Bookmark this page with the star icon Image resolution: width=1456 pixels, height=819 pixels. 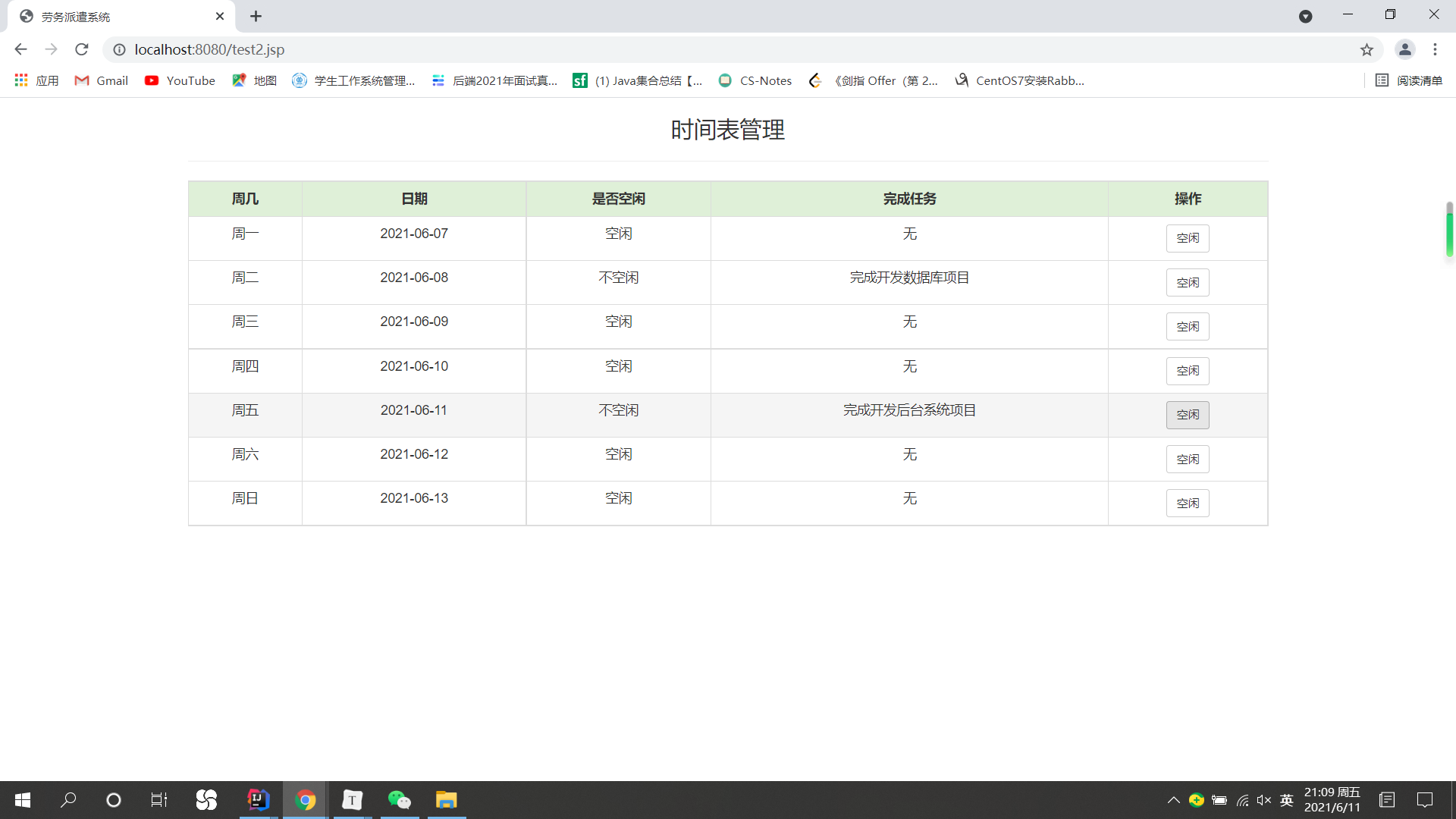(1367, 49)
